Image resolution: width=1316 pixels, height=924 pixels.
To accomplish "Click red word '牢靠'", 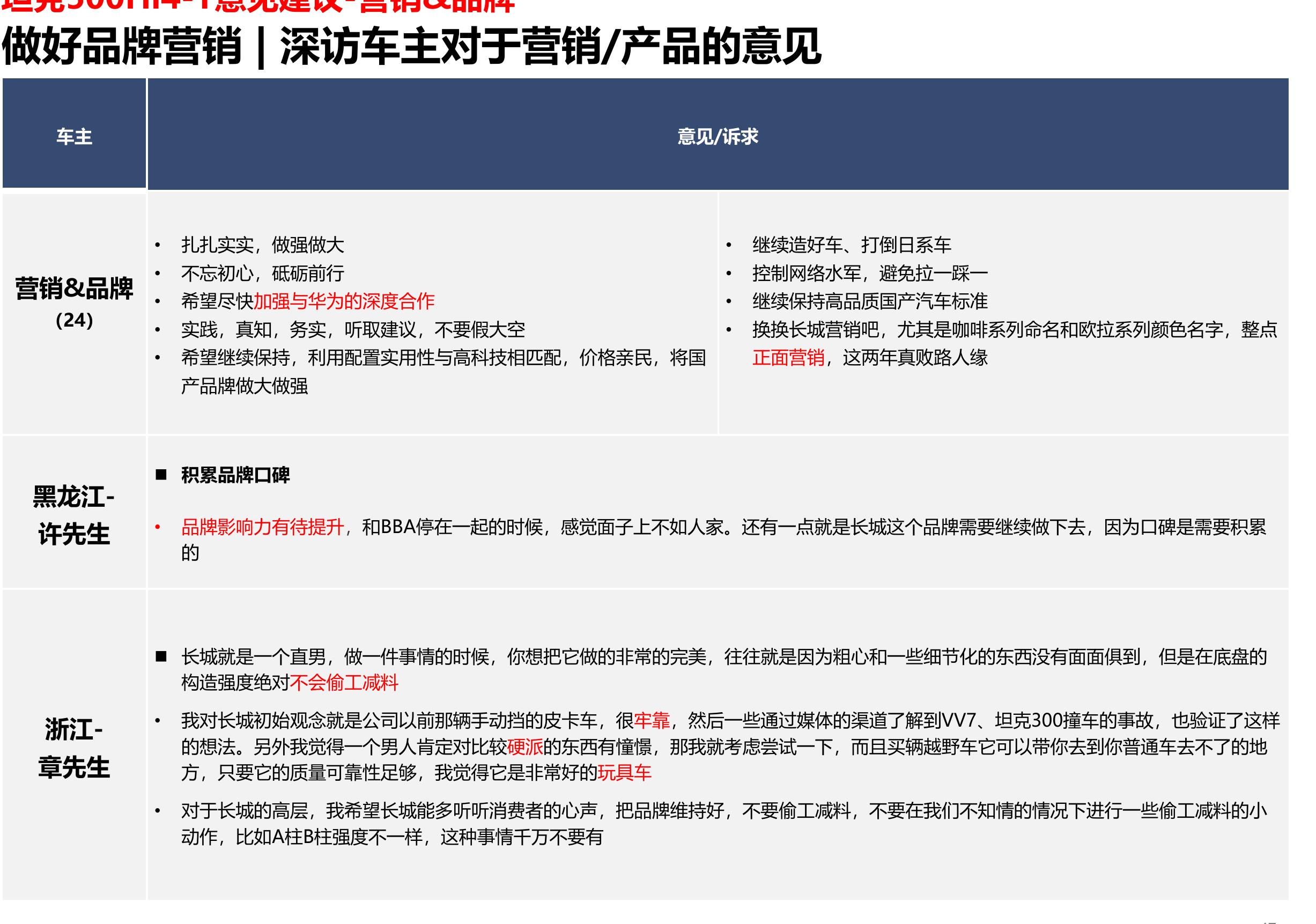I will tap(652, 721).
